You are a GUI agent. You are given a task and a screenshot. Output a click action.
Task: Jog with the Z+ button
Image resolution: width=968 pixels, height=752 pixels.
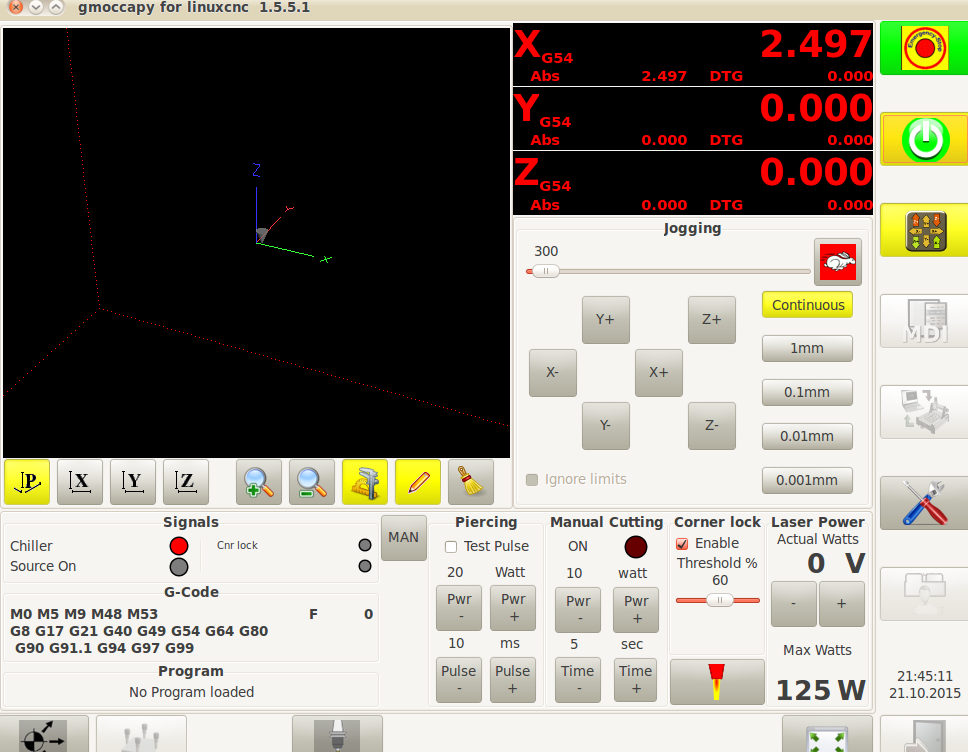[x=712, y=320]
